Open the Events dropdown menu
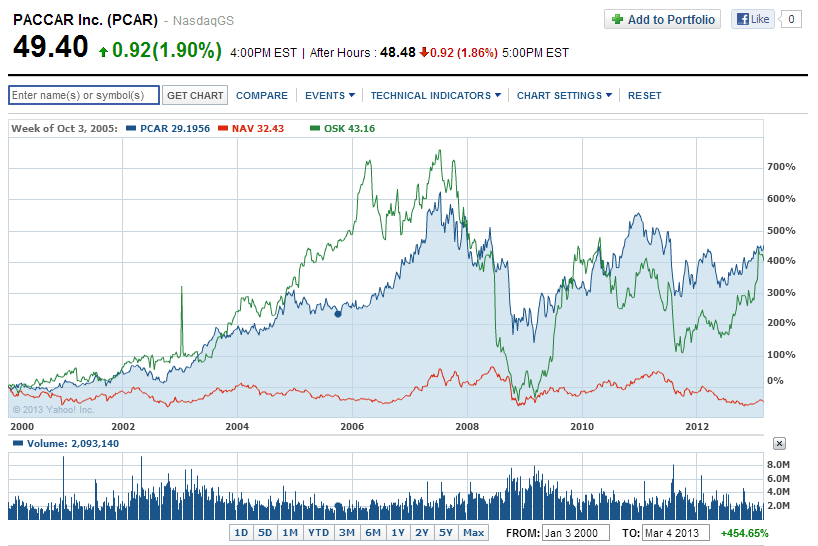The height and width of the screenshot is (546, 818). [330, 95]
